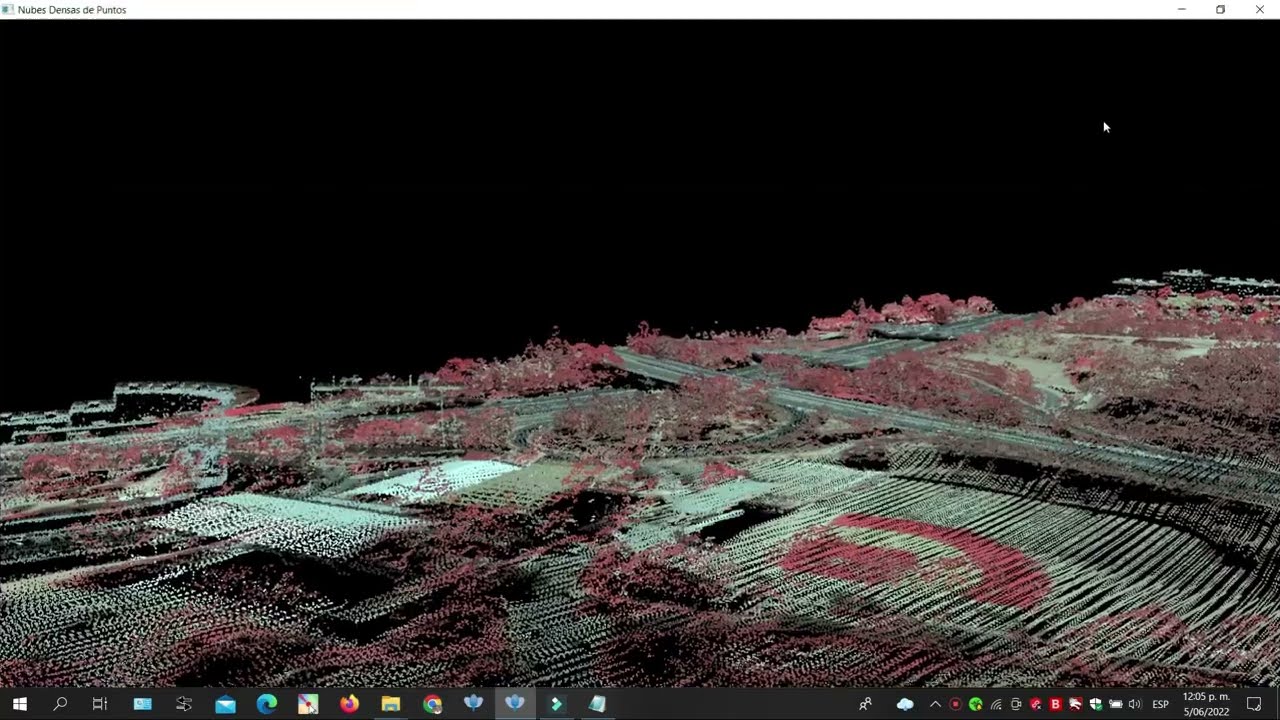Open People icon in system tray
The width and height of the screenshot is (1280, 720).
865,704
